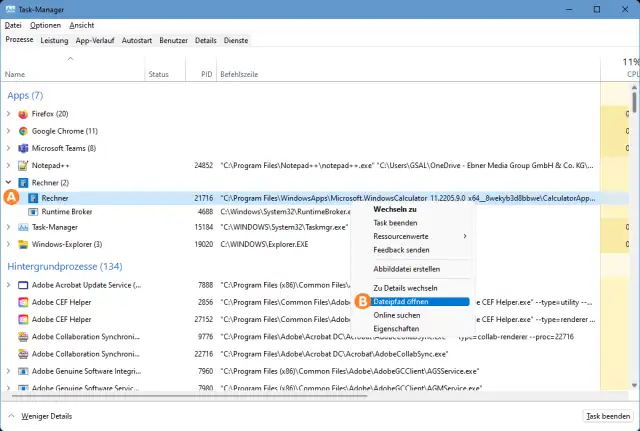Click the Runtime Broker process icon
The width and height of the screenshot is (640, 431).
point(33,212)
